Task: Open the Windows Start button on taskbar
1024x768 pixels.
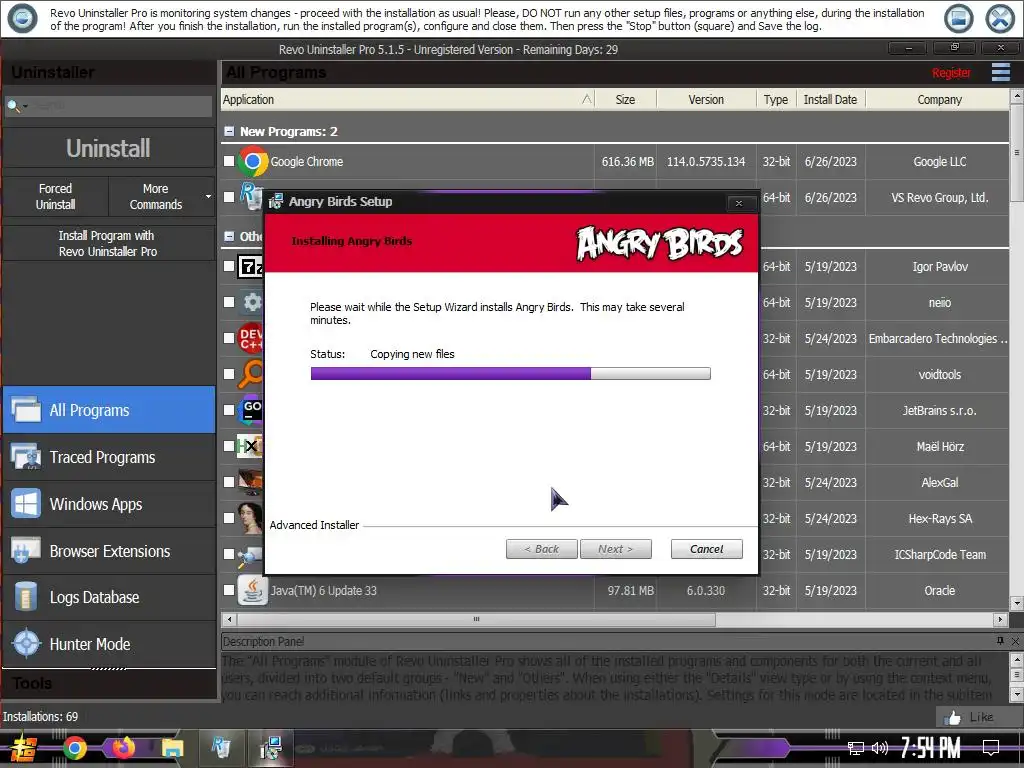Action: click(24, 748)
